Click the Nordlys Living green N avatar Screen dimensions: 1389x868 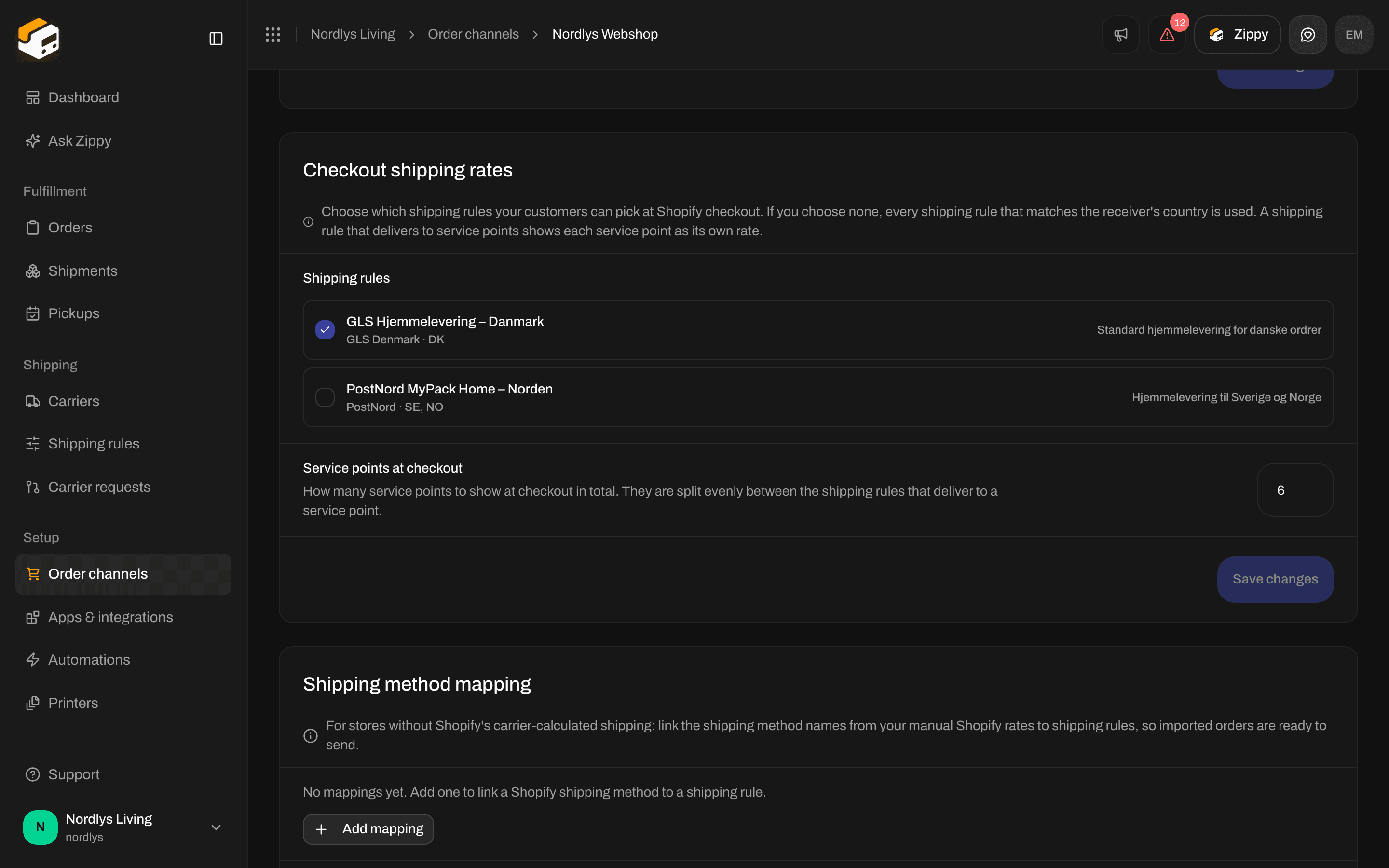click(x=40, y=827)
